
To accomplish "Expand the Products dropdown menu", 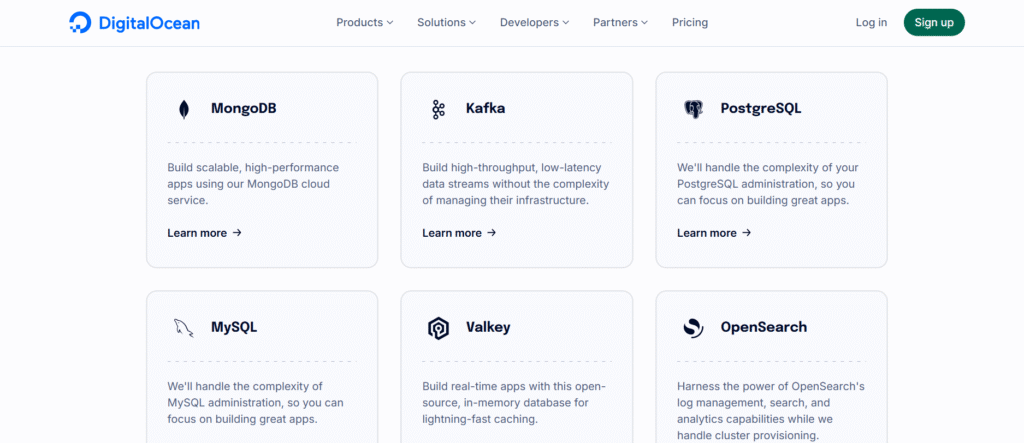I will 364,22.
